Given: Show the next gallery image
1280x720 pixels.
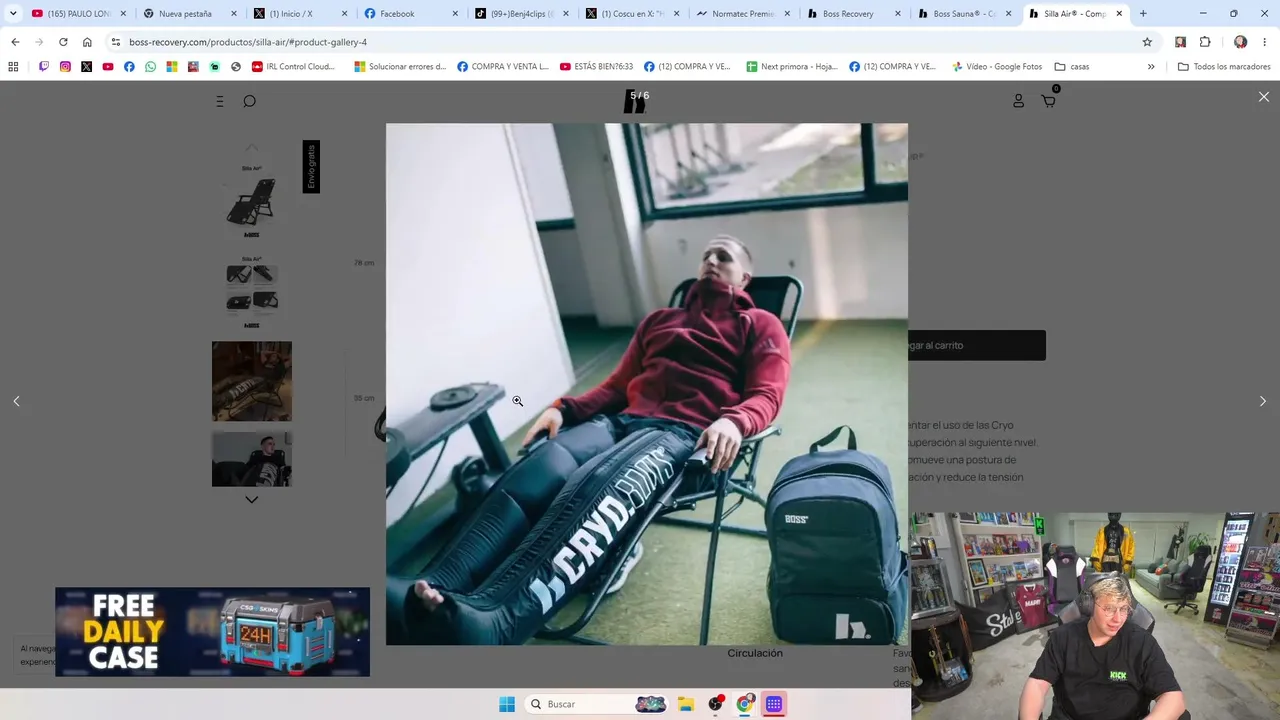Looking at the screenshot, I should tap(1262, 401).
